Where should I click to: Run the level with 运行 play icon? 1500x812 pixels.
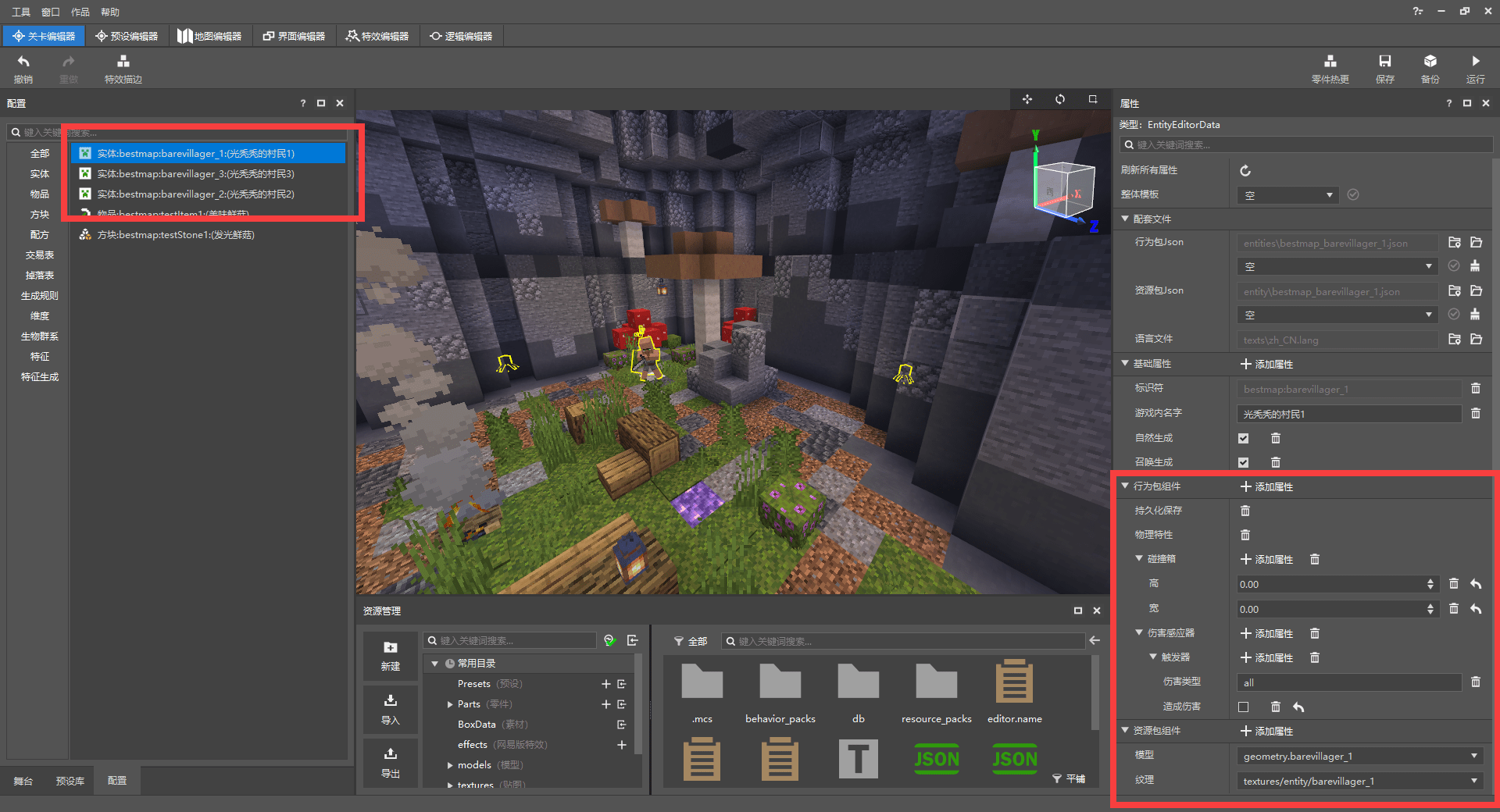[x=1475, y=62]
